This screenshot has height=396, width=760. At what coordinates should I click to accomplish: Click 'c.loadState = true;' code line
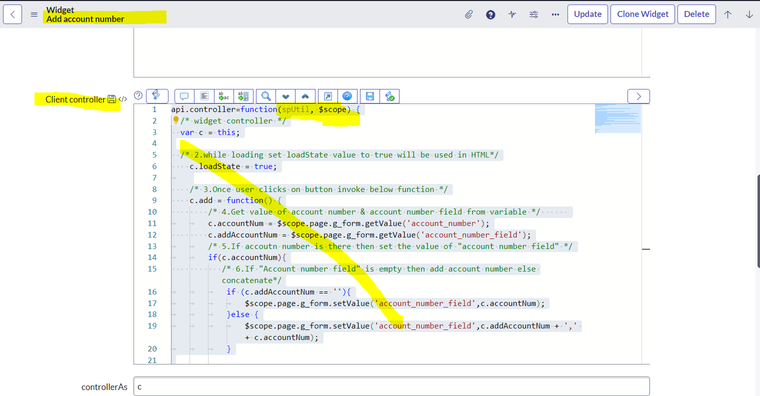233,166
